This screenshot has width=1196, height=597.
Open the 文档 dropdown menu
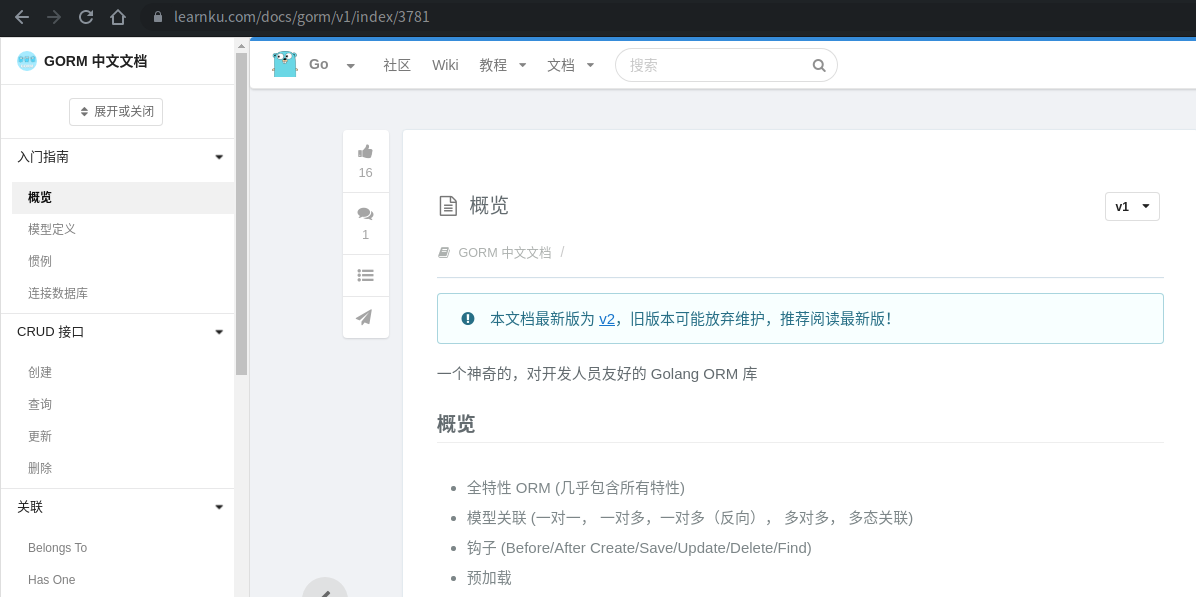[x=571, y=65]
